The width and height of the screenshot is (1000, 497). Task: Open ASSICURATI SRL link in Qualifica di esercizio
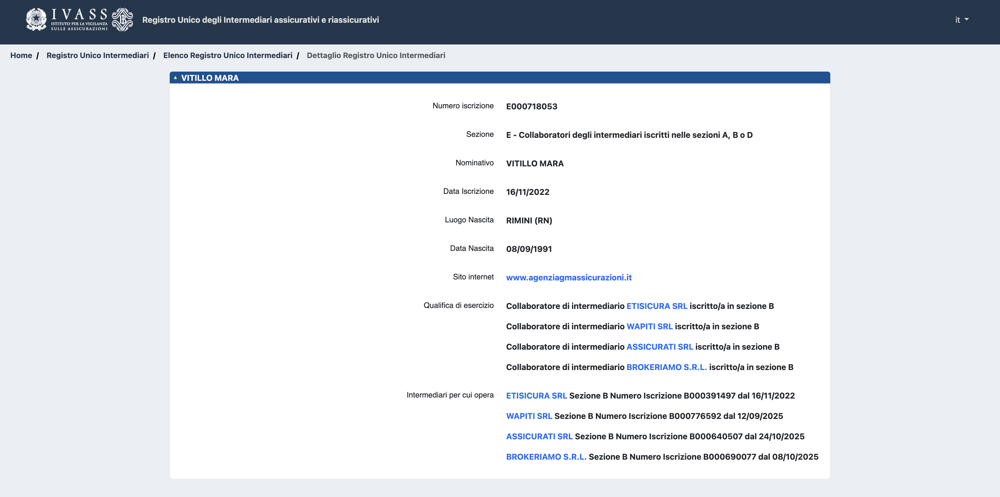point(659,347)
